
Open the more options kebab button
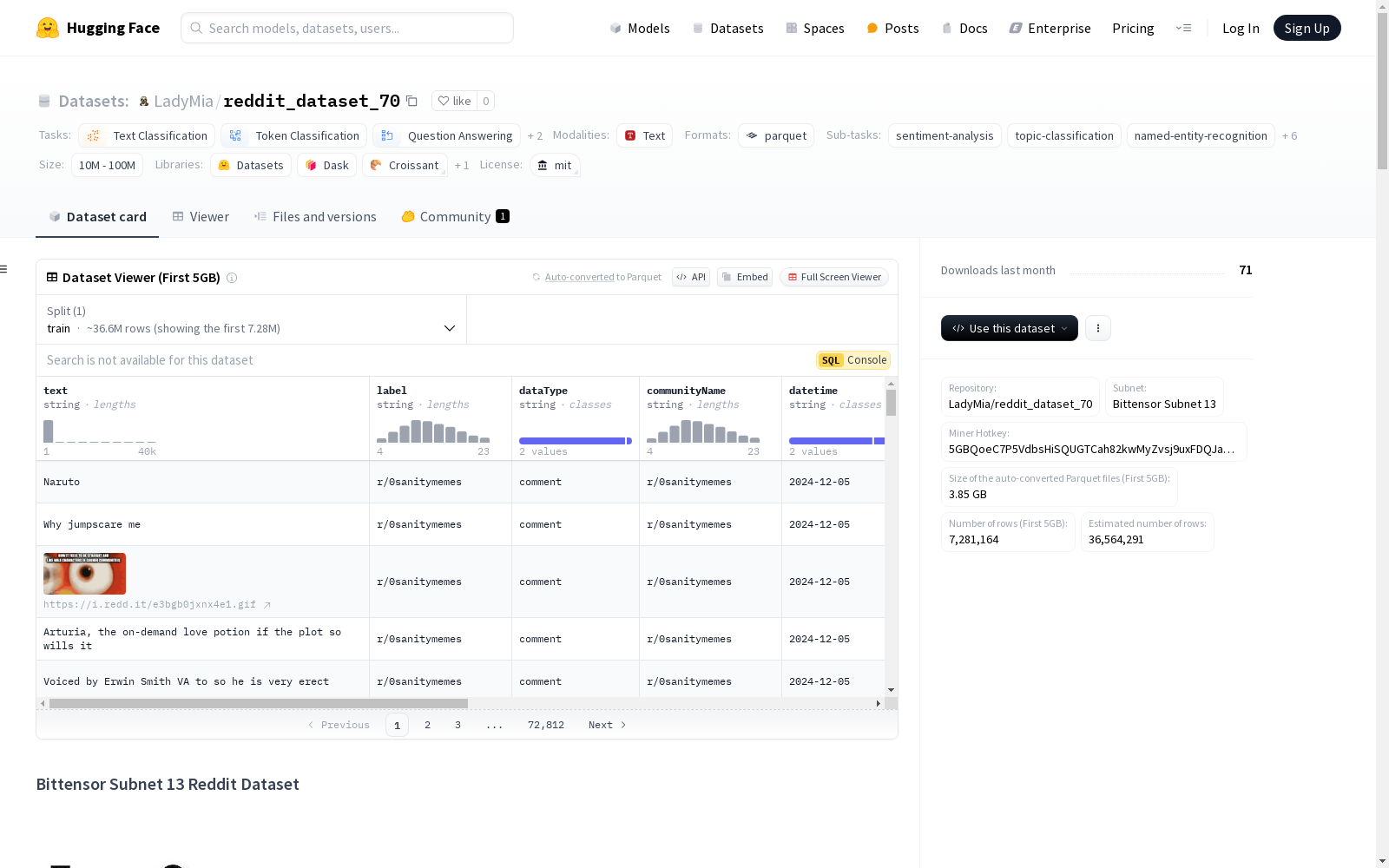point(1098,328)
